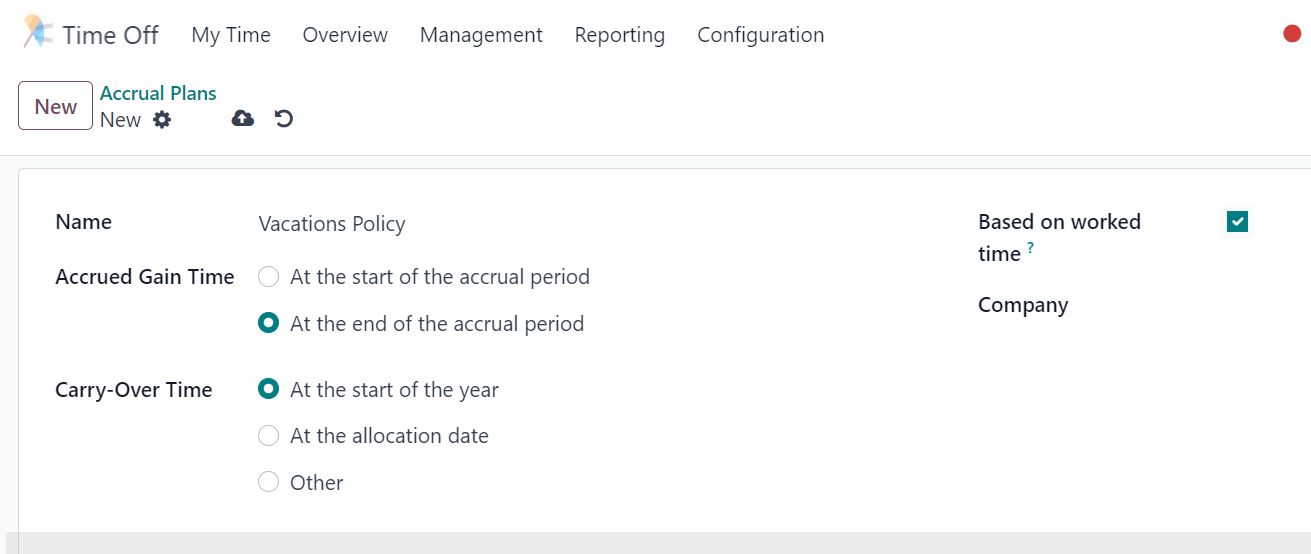
Task: Open the help tooltip question mark
Action: tap(1030, 249)
